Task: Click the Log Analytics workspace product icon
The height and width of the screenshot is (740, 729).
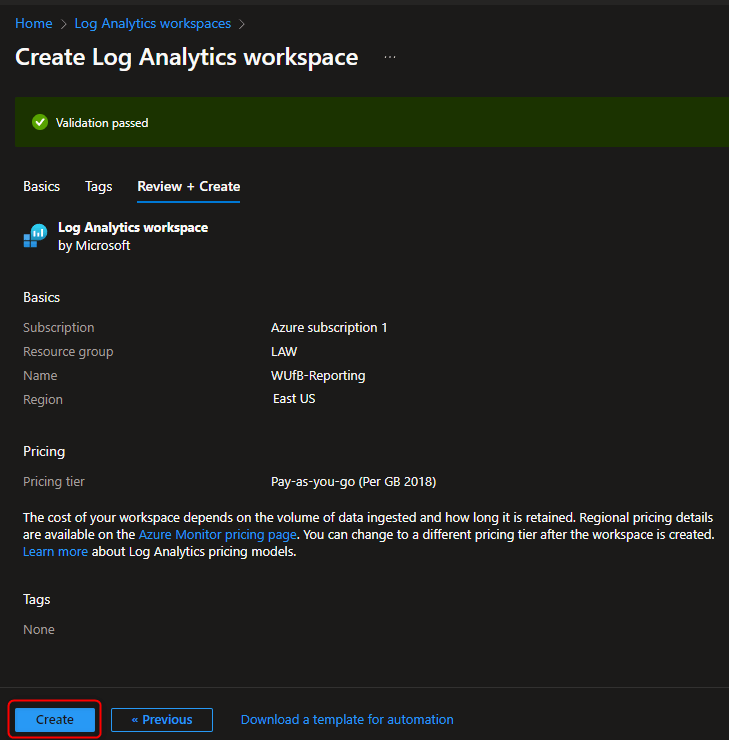Action: point(35,235)
